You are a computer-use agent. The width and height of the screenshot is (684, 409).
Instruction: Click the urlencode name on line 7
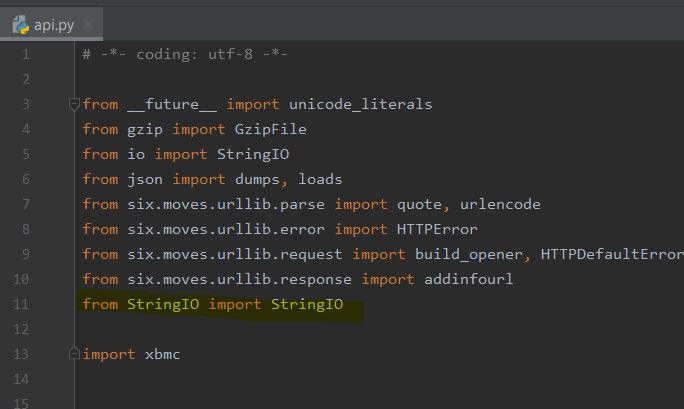(x=500, y=204)
